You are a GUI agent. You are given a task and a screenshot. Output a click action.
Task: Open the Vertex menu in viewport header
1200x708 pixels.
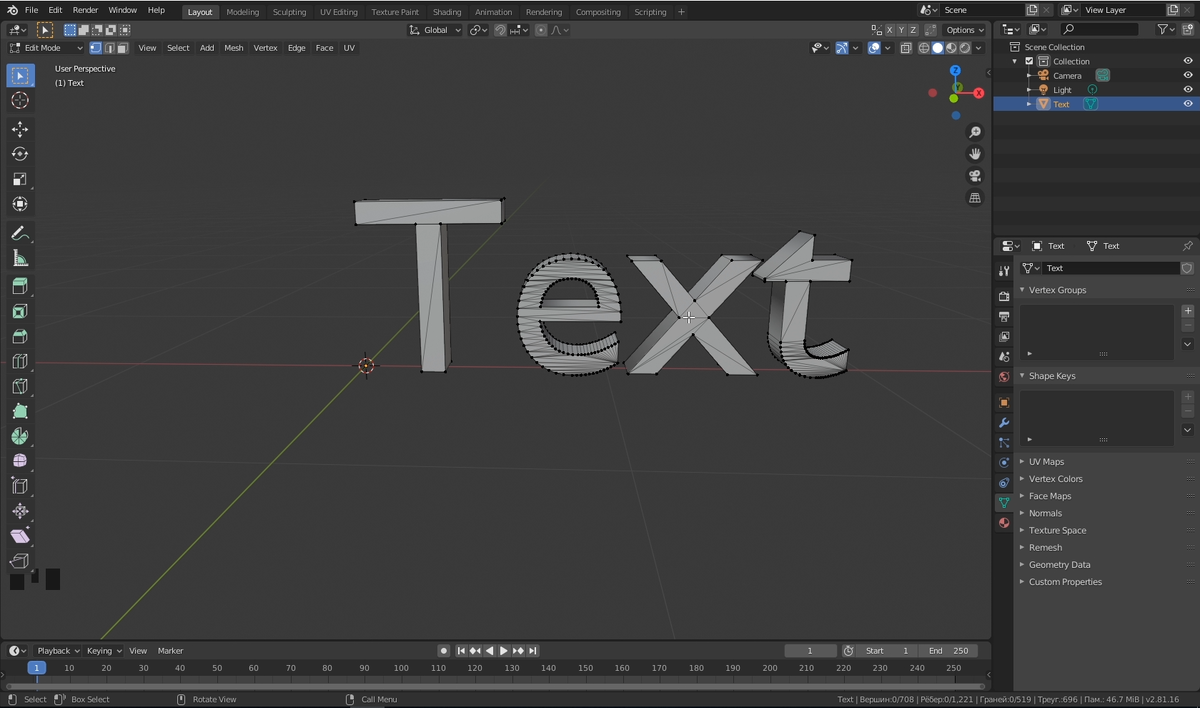pyautogui.click(x=265, y=48)
